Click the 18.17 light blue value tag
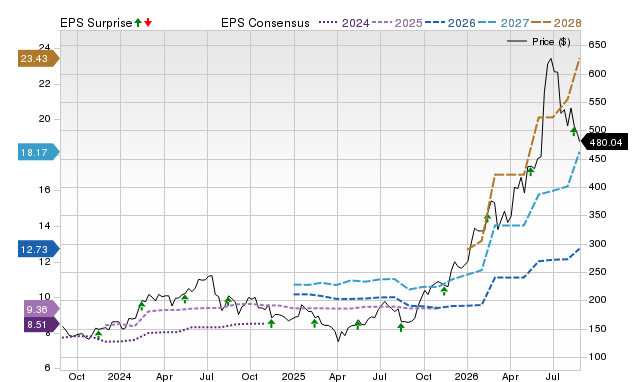The height and width of the screenshot is (382, 640). coord(38,152)
